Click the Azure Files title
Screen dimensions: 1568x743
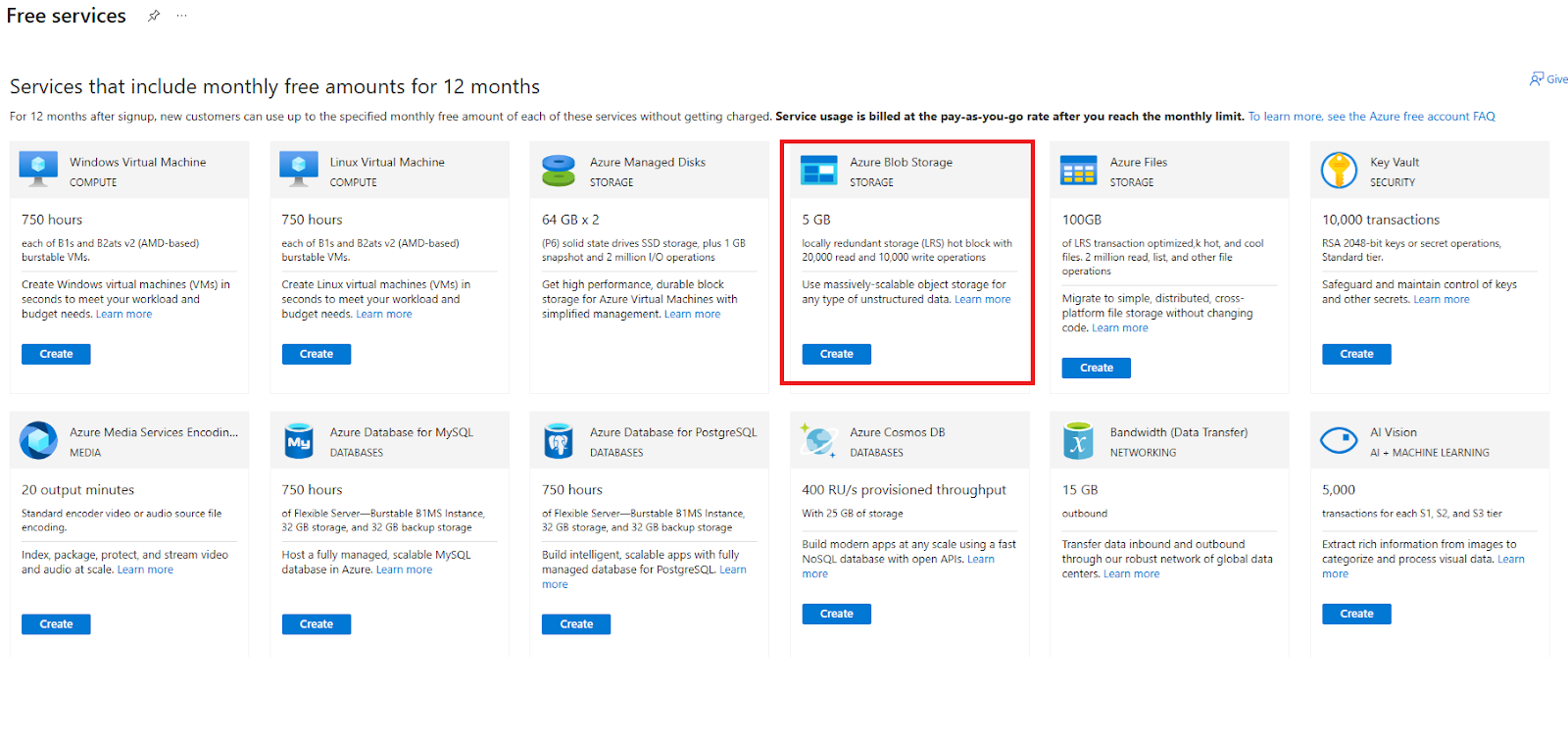(x=1139, y=162)
